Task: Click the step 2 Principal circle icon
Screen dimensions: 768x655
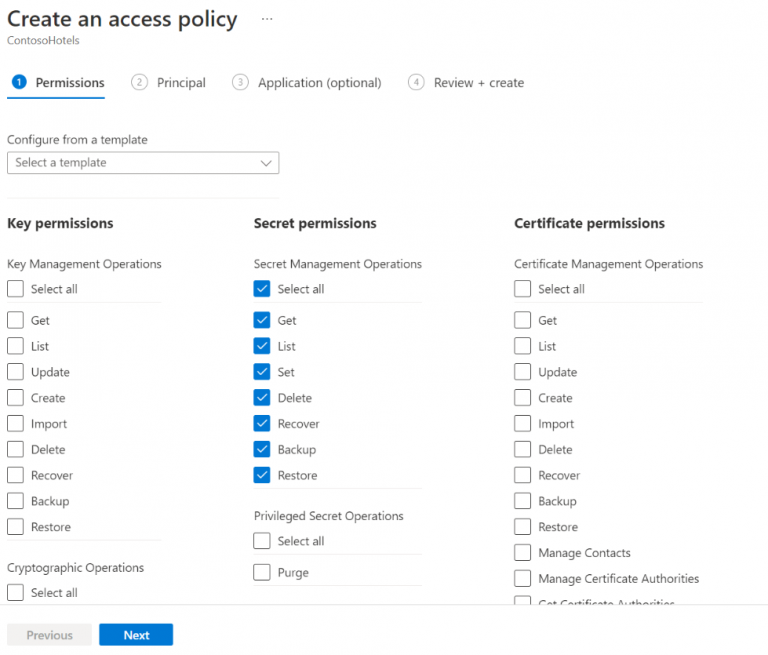Action: 140,83
